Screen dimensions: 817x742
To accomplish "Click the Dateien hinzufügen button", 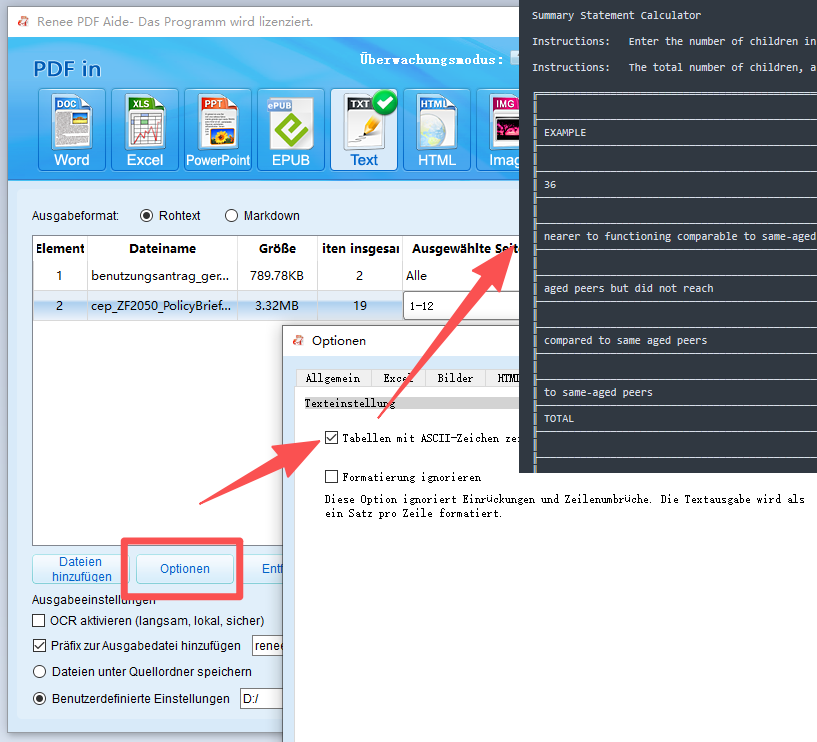I will pos(81,569).
